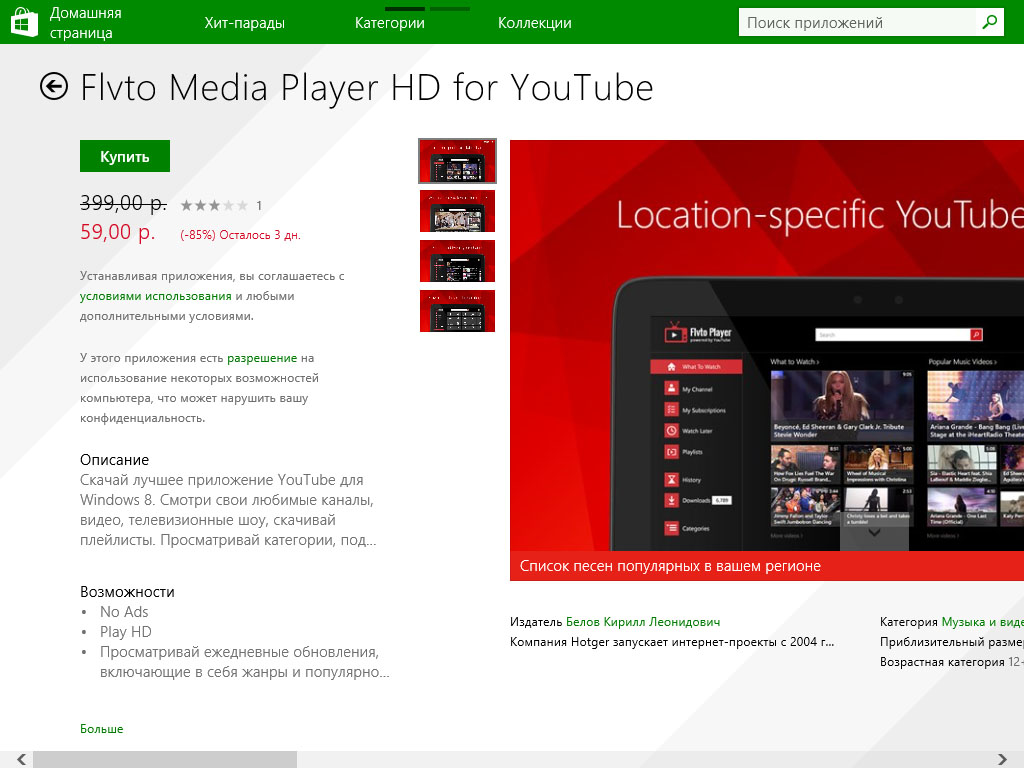This screenshot has height=768, width=1024.
Task: Click the Описание heading
Action: click(114, 460)
